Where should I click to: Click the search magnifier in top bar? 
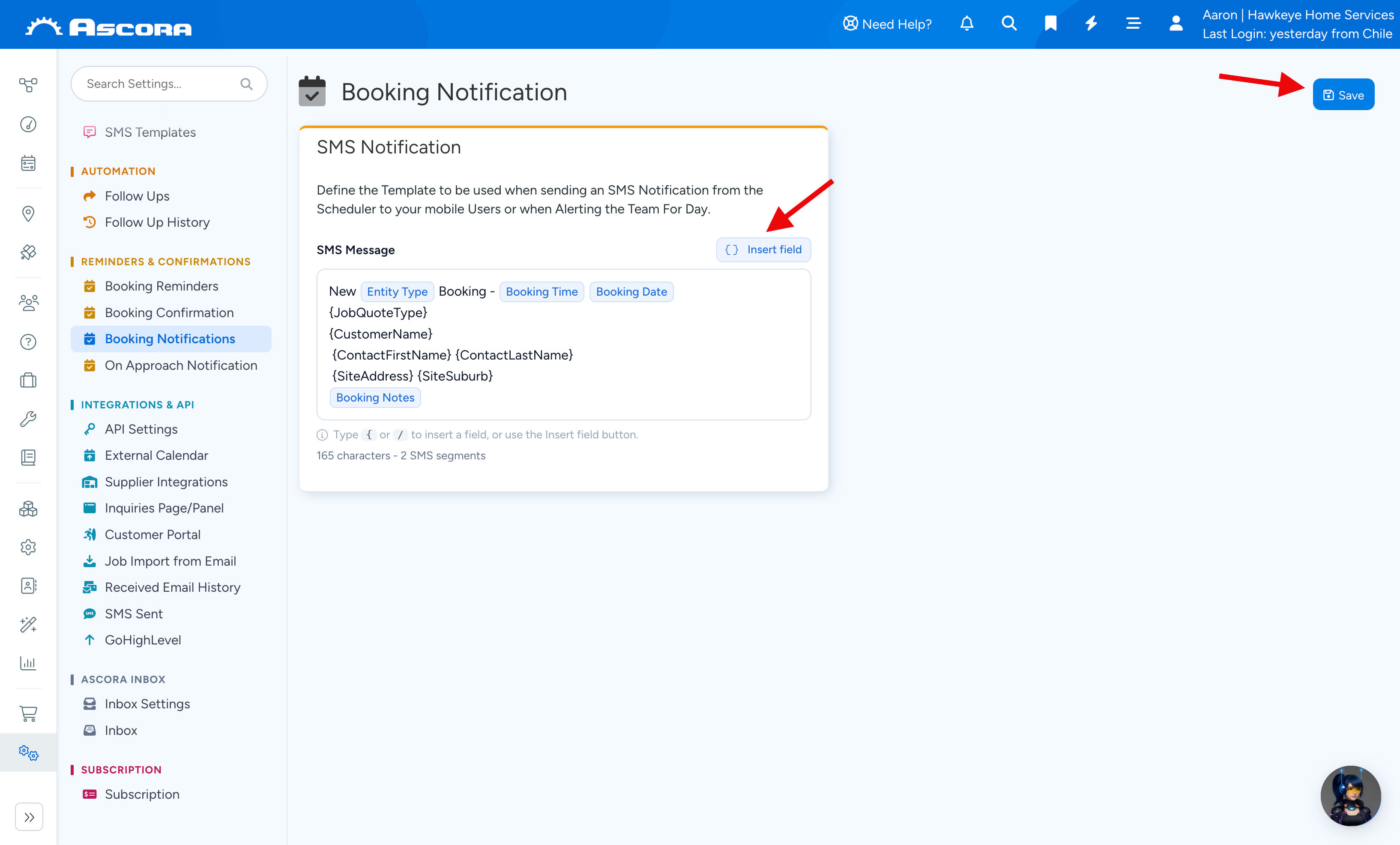[x=1008, y=23]
